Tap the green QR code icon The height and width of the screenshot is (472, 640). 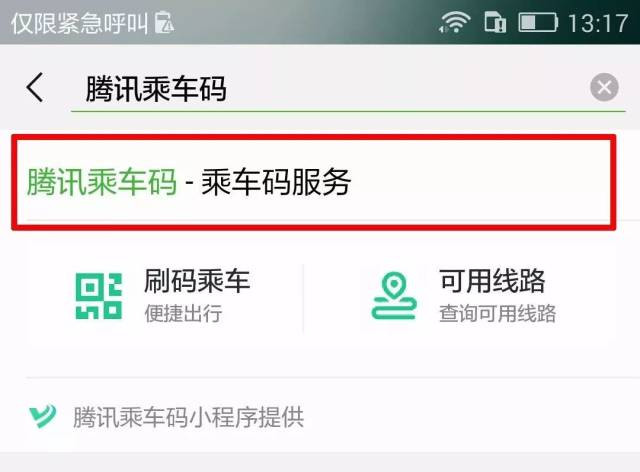tap(99, 296)
